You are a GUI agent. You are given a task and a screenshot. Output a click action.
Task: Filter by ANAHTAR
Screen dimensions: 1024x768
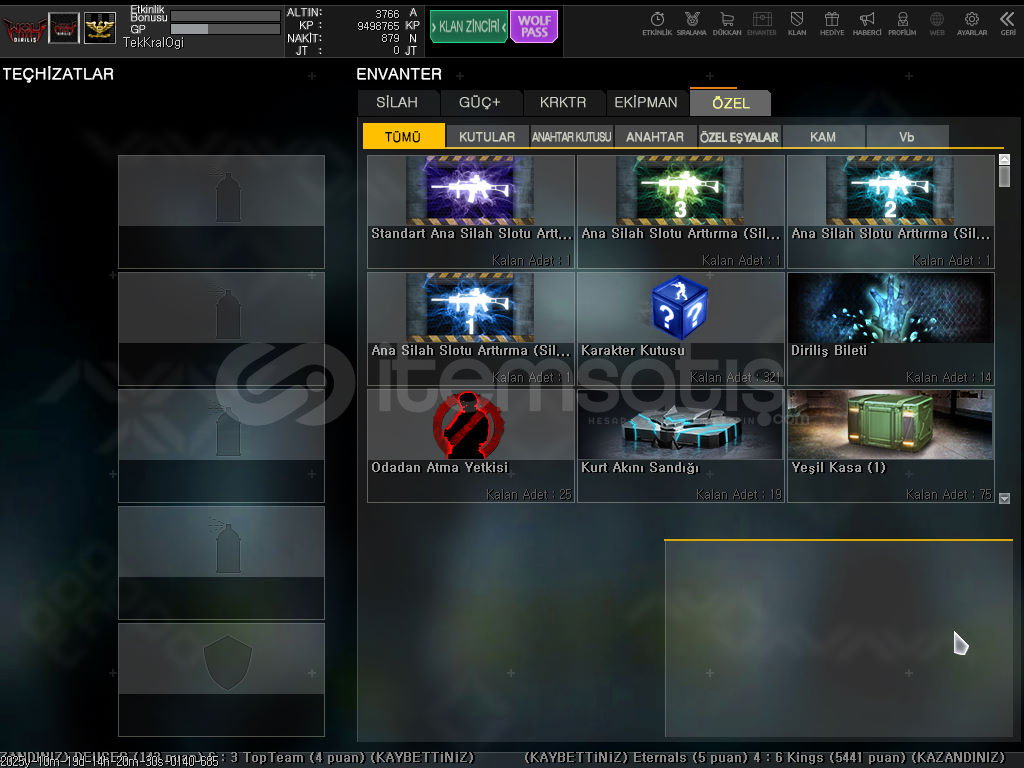click(x=655, y=136)
